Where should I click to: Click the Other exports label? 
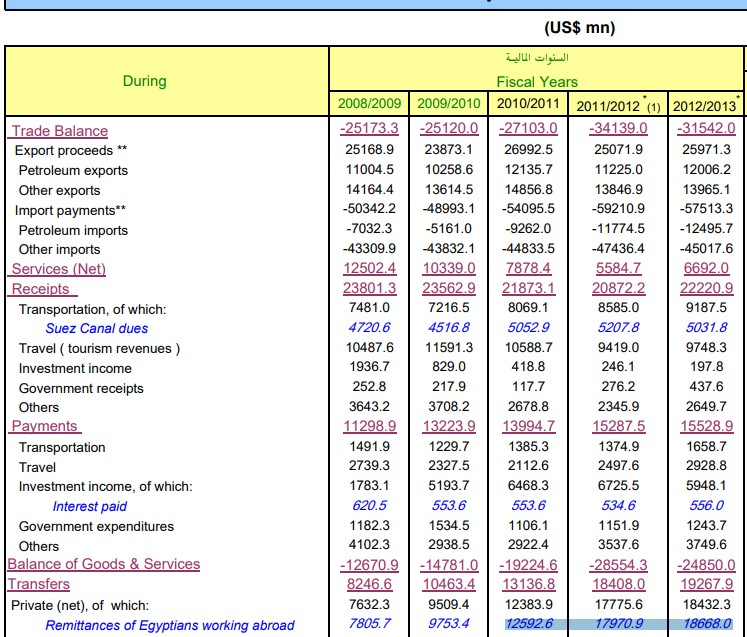pyautogui.click(x=60, y=190)
